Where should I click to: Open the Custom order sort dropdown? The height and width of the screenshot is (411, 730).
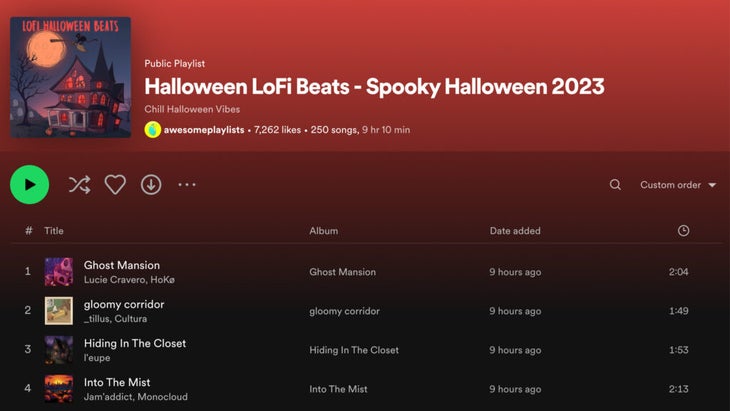point(678,185)
